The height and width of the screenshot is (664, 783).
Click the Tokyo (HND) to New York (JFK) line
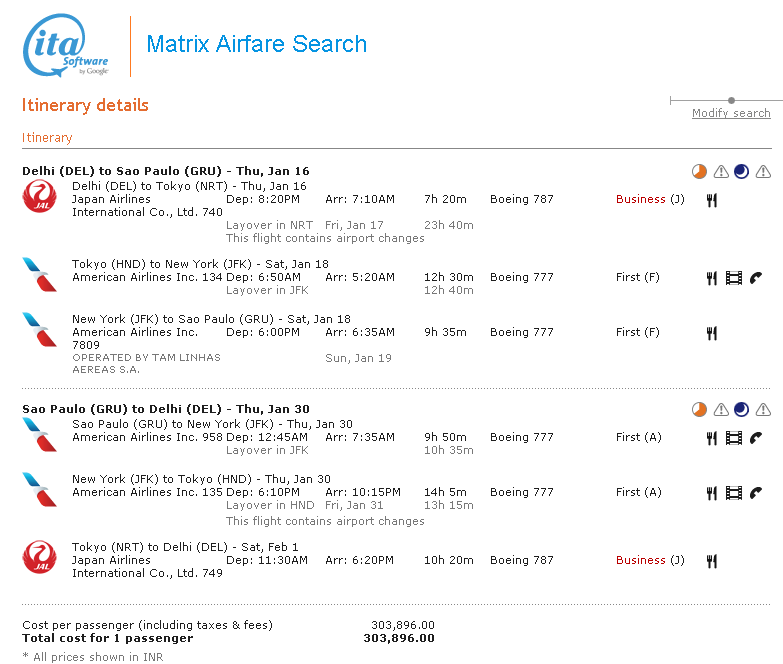(200, 264)
